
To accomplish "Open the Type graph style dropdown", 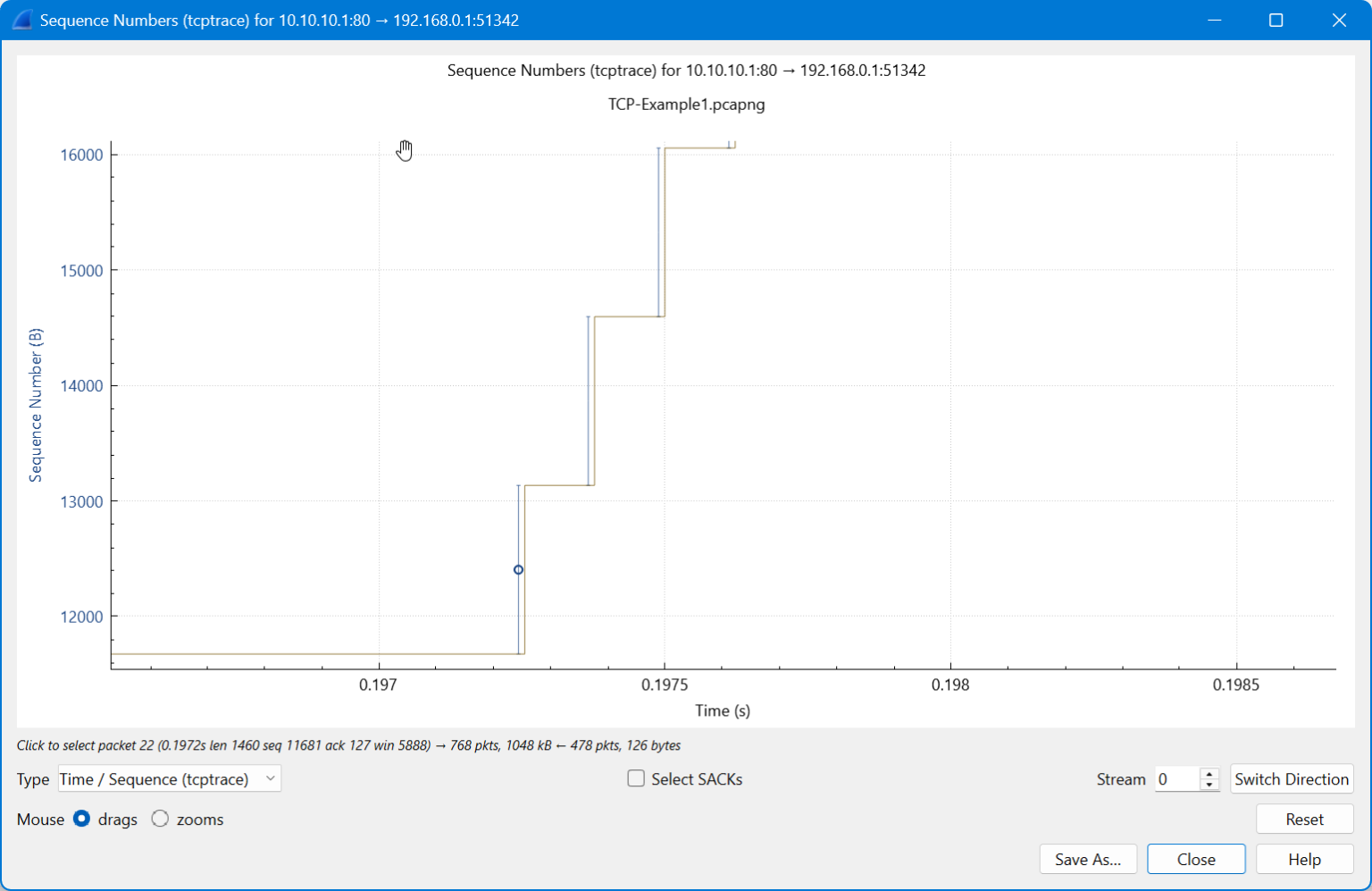I will [168, 778].
